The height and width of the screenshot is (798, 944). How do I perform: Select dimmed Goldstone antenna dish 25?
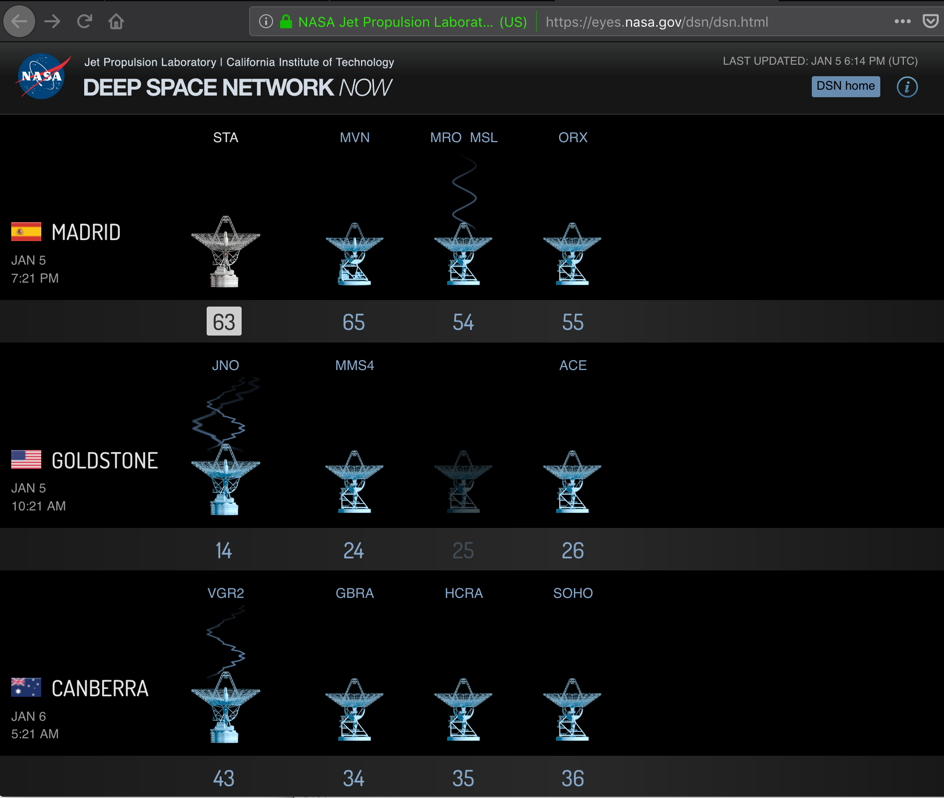(x=463, y=481)
